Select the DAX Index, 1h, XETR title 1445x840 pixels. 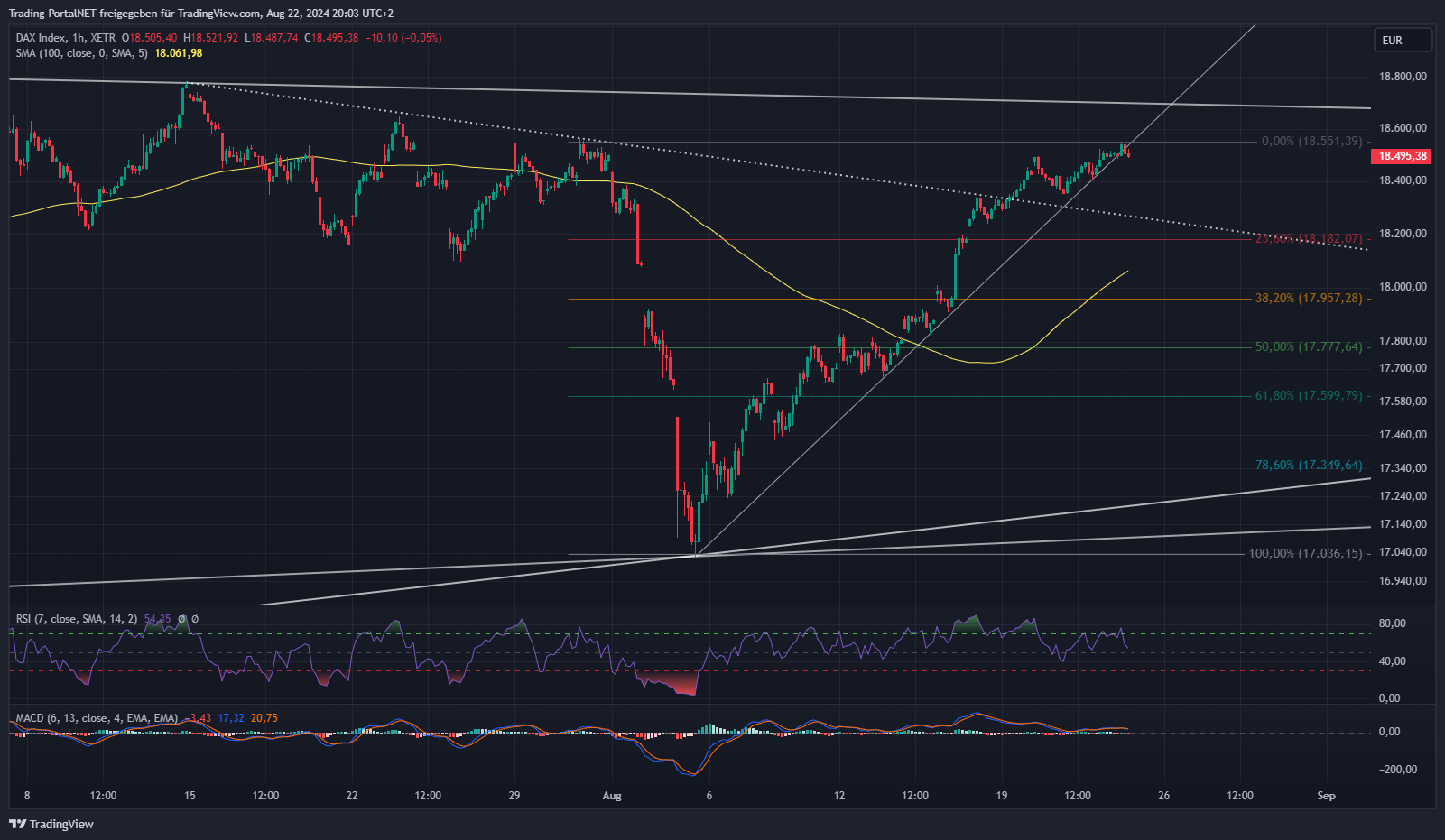pos(66,38)
